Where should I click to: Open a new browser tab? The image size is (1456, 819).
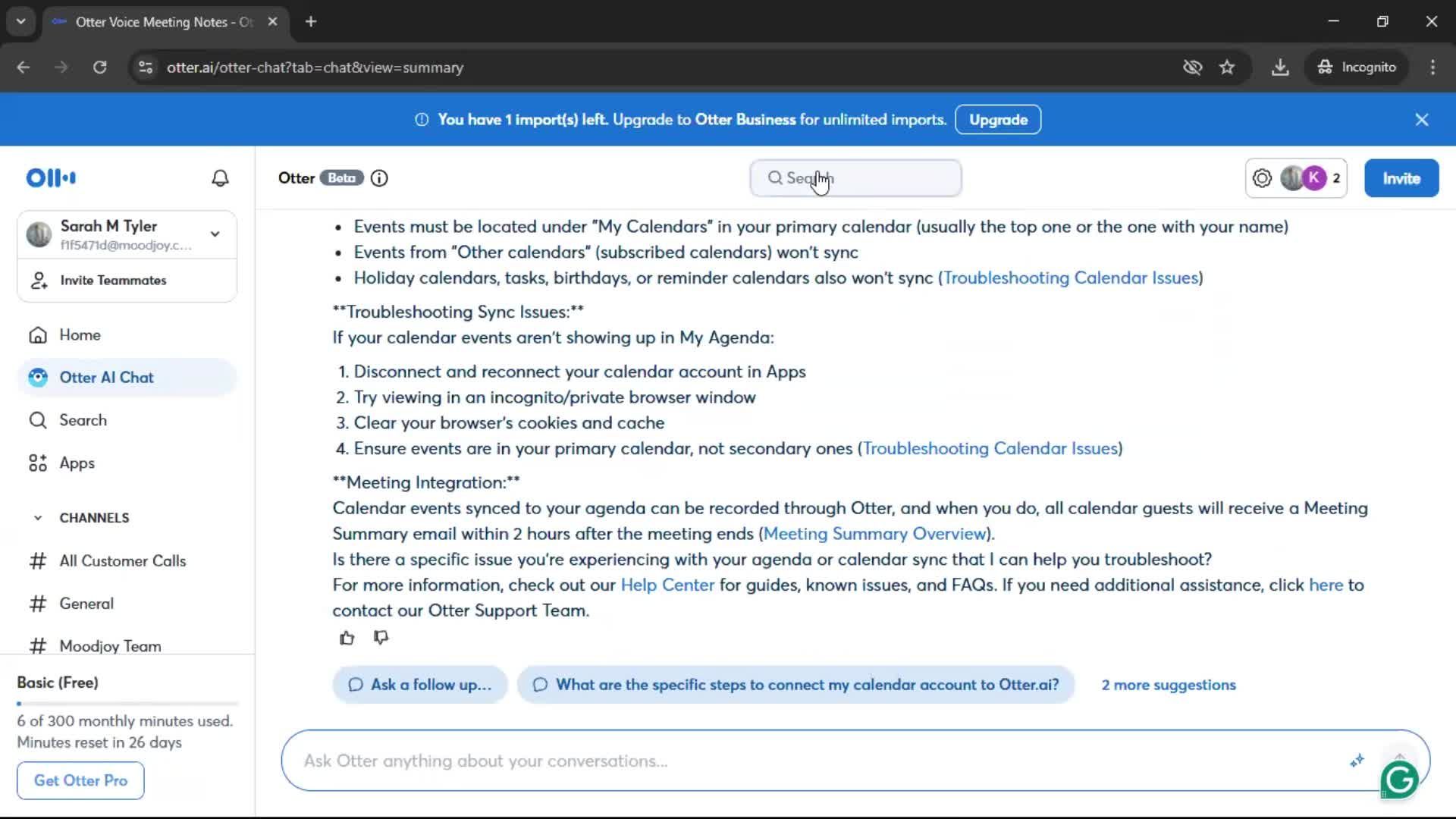311,22
